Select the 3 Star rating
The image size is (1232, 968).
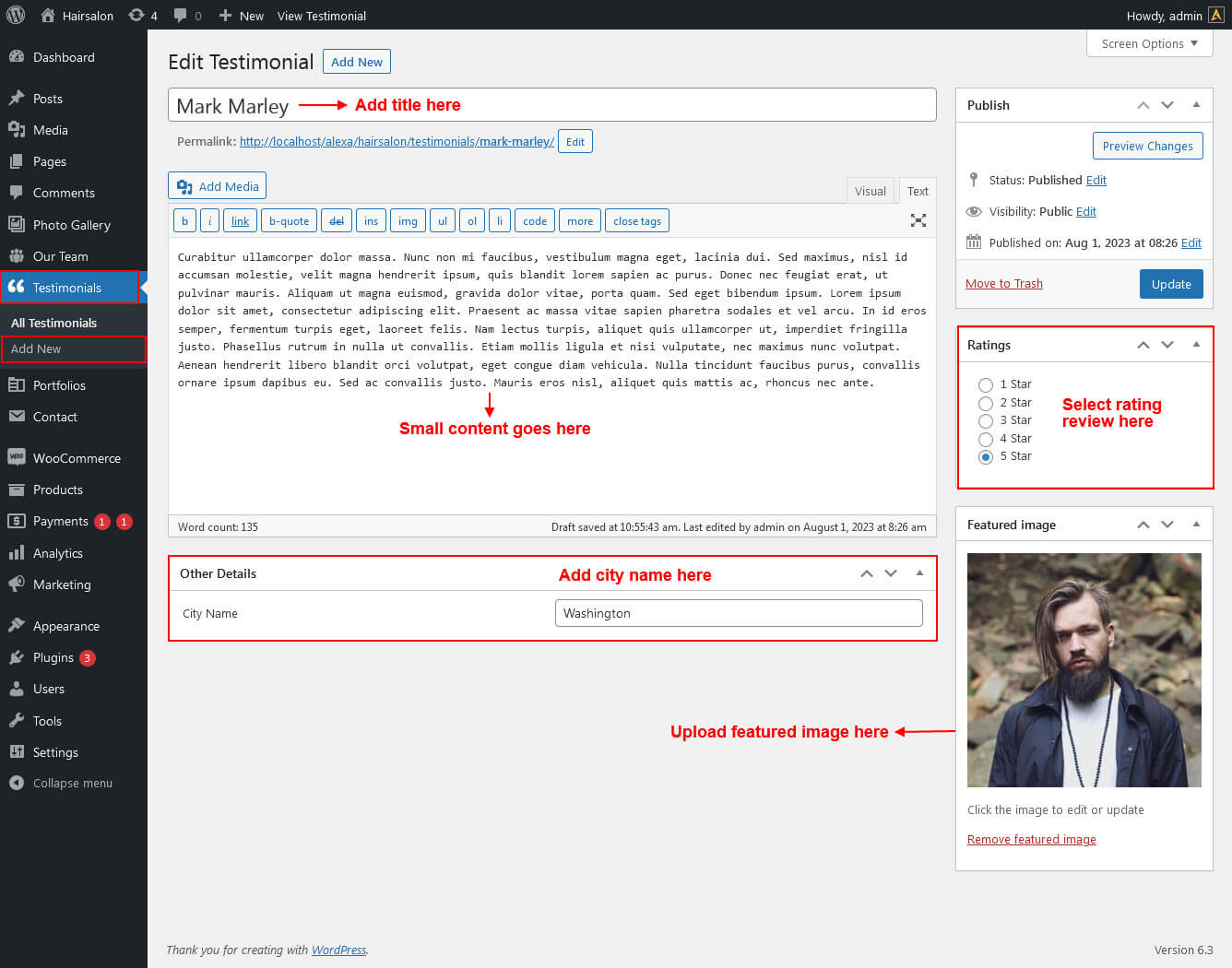(986, 421)
